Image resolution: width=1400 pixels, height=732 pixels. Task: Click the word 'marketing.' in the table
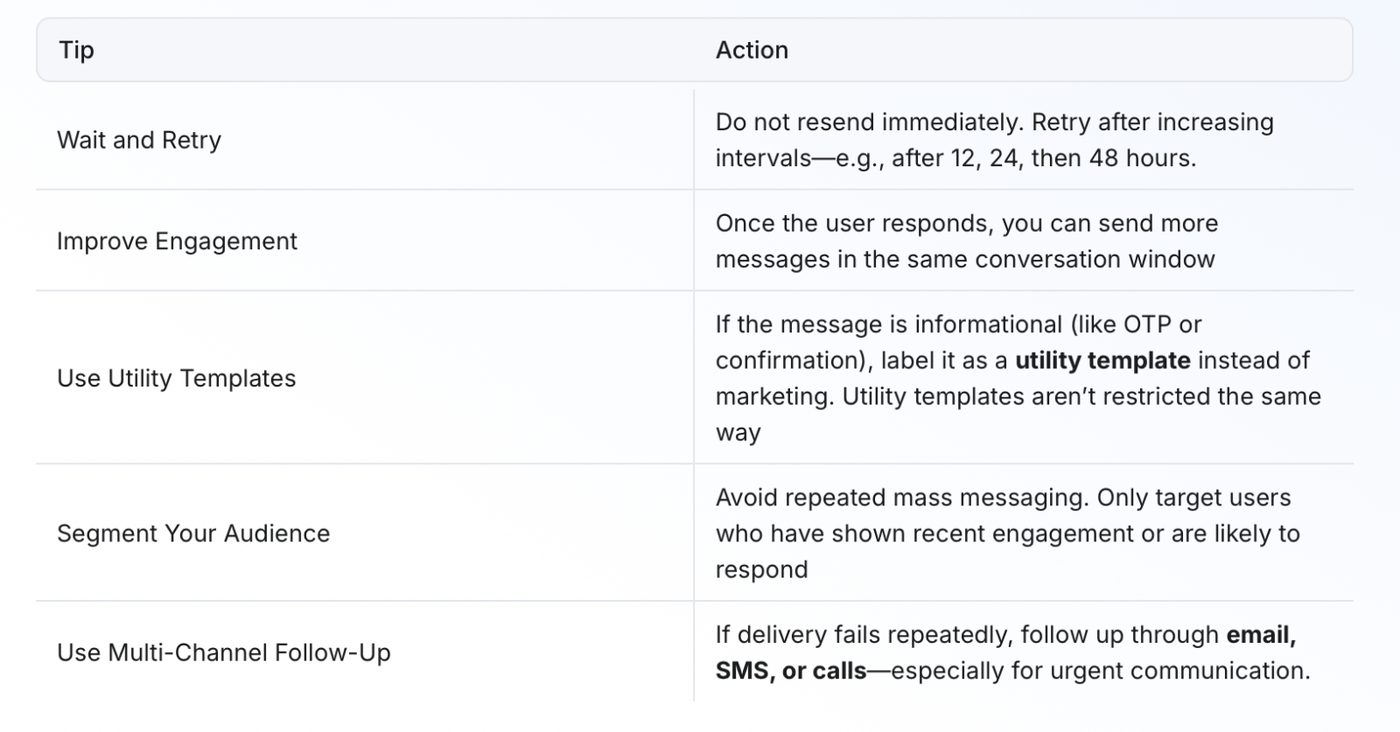[x=775, y=396]
